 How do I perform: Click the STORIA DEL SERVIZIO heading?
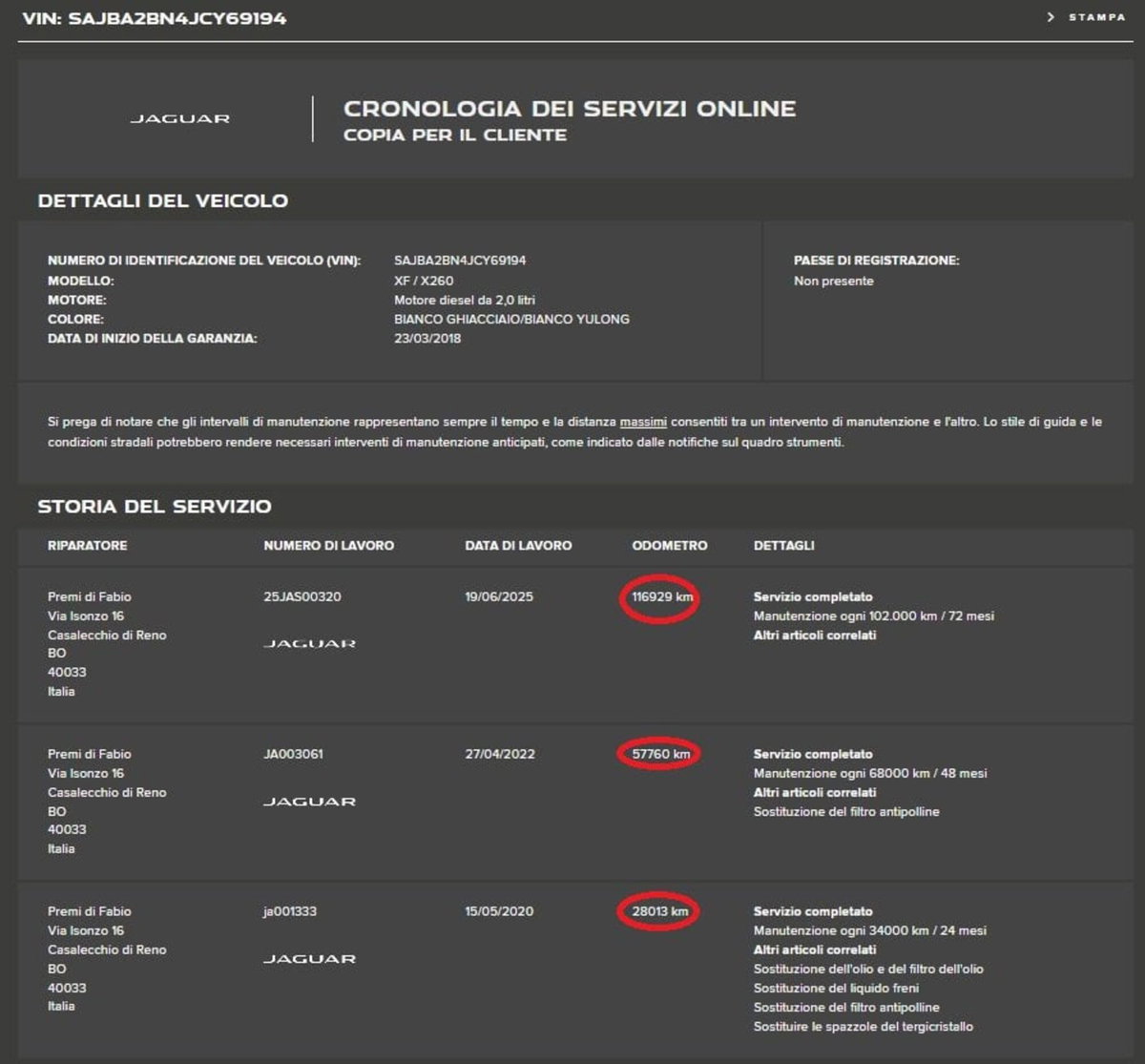coord(155,507)
